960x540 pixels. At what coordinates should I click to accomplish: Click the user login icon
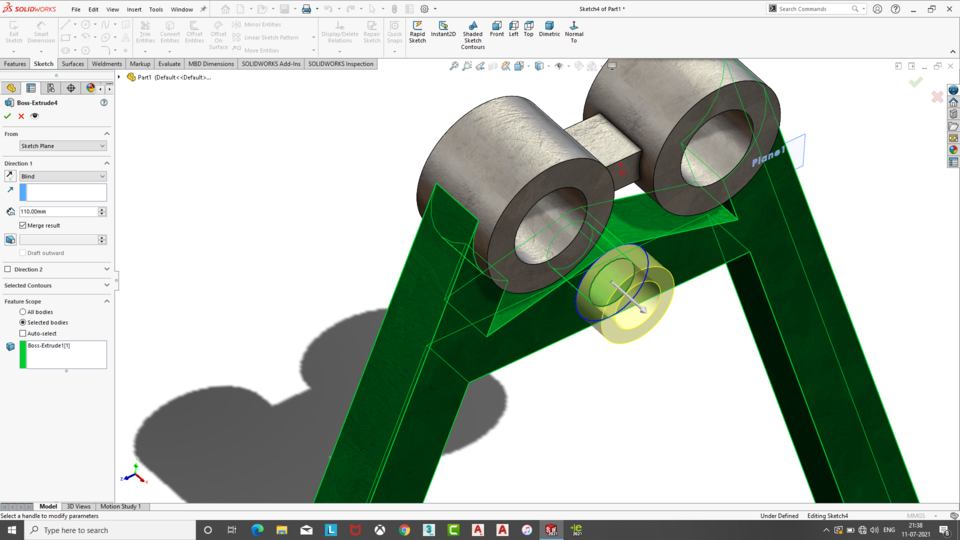(x=877, y=9)
